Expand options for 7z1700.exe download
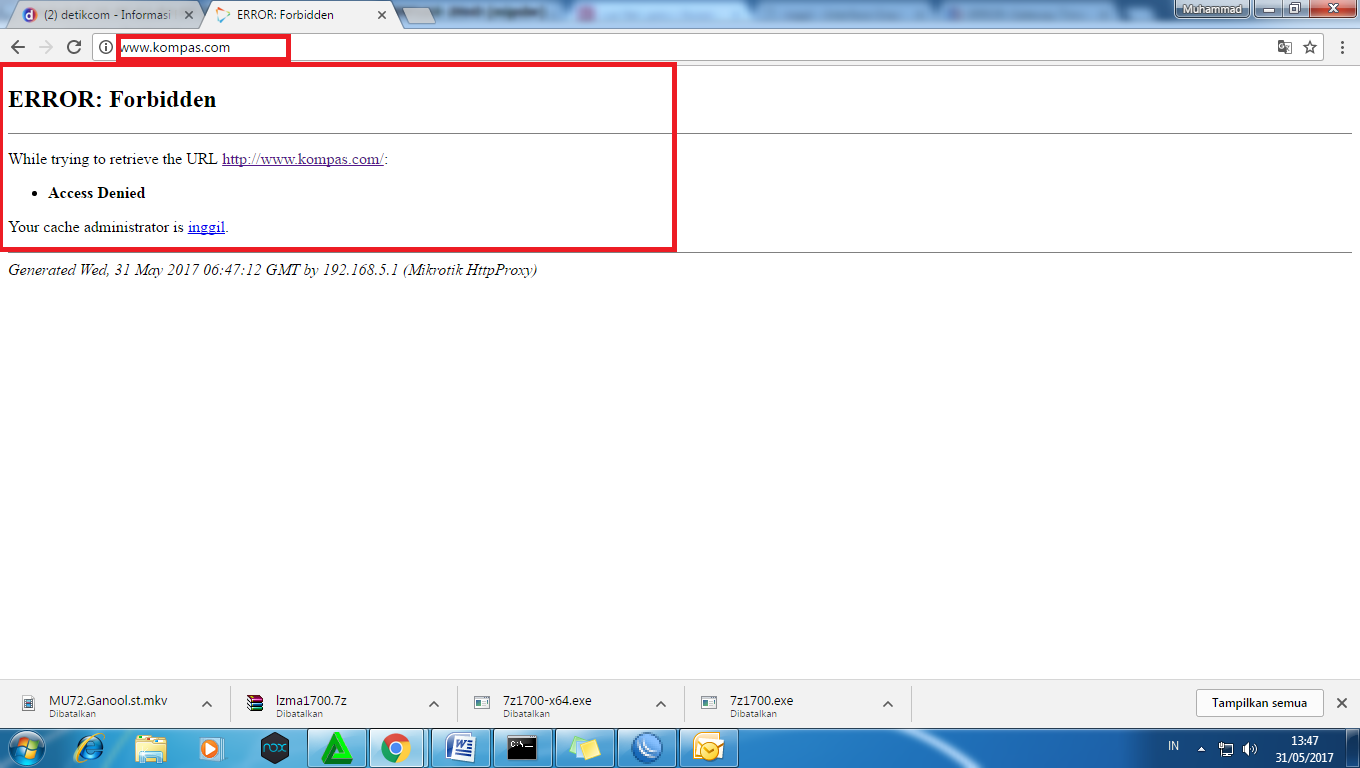The image size is (1360, 768). tap(888, 704)
